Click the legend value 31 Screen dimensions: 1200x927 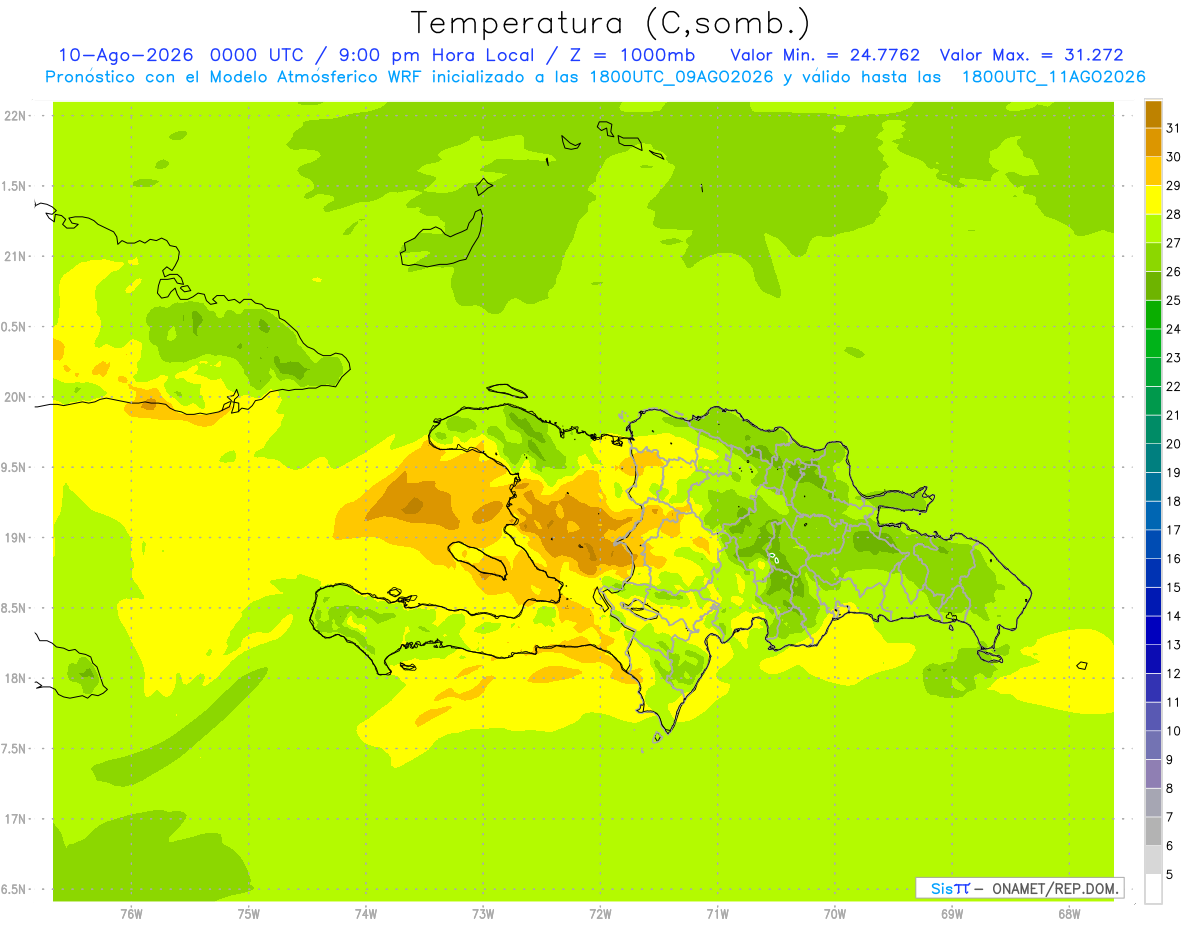[1173, 127]
